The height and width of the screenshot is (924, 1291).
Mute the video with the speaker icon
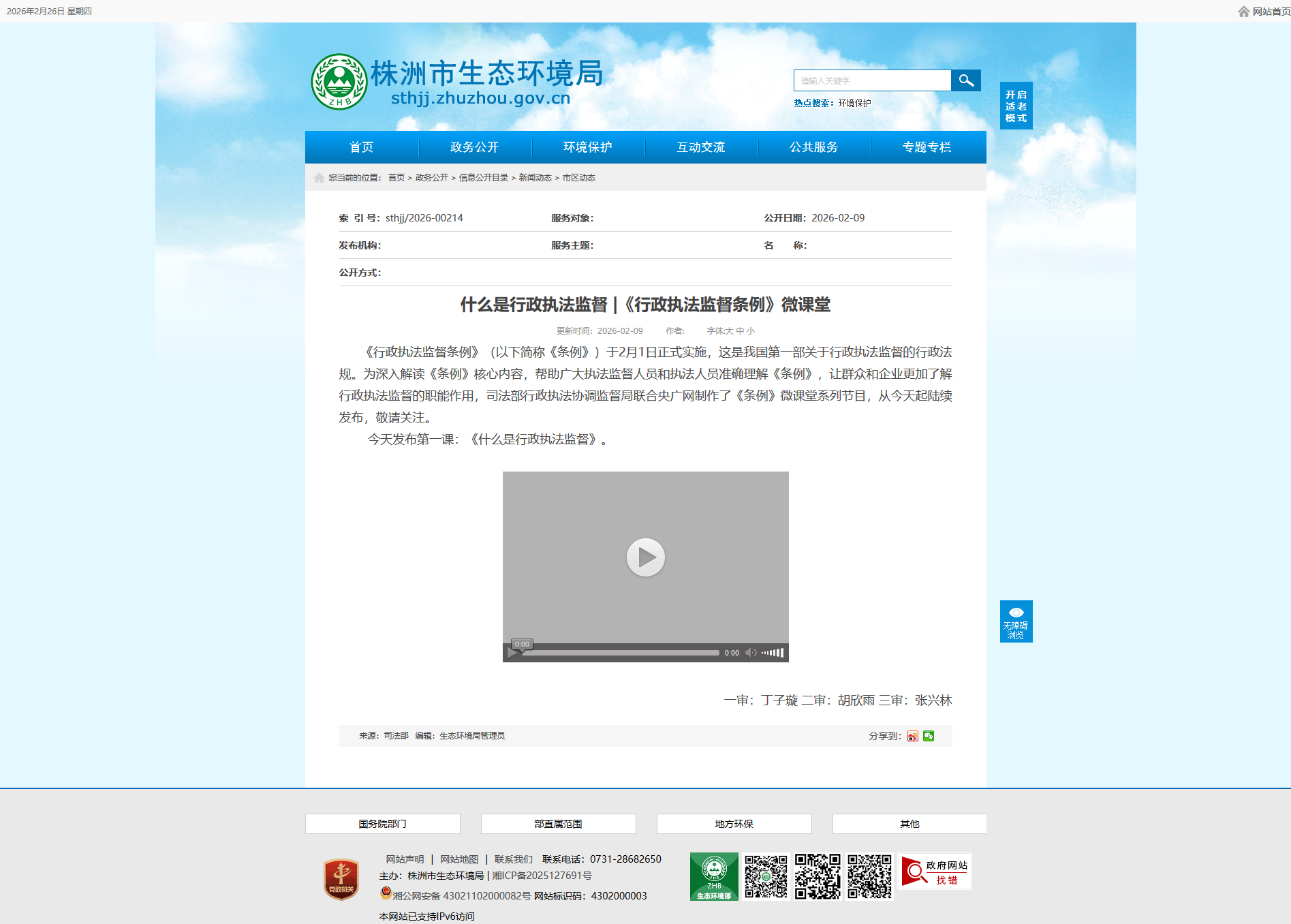(x=750, y=653)
